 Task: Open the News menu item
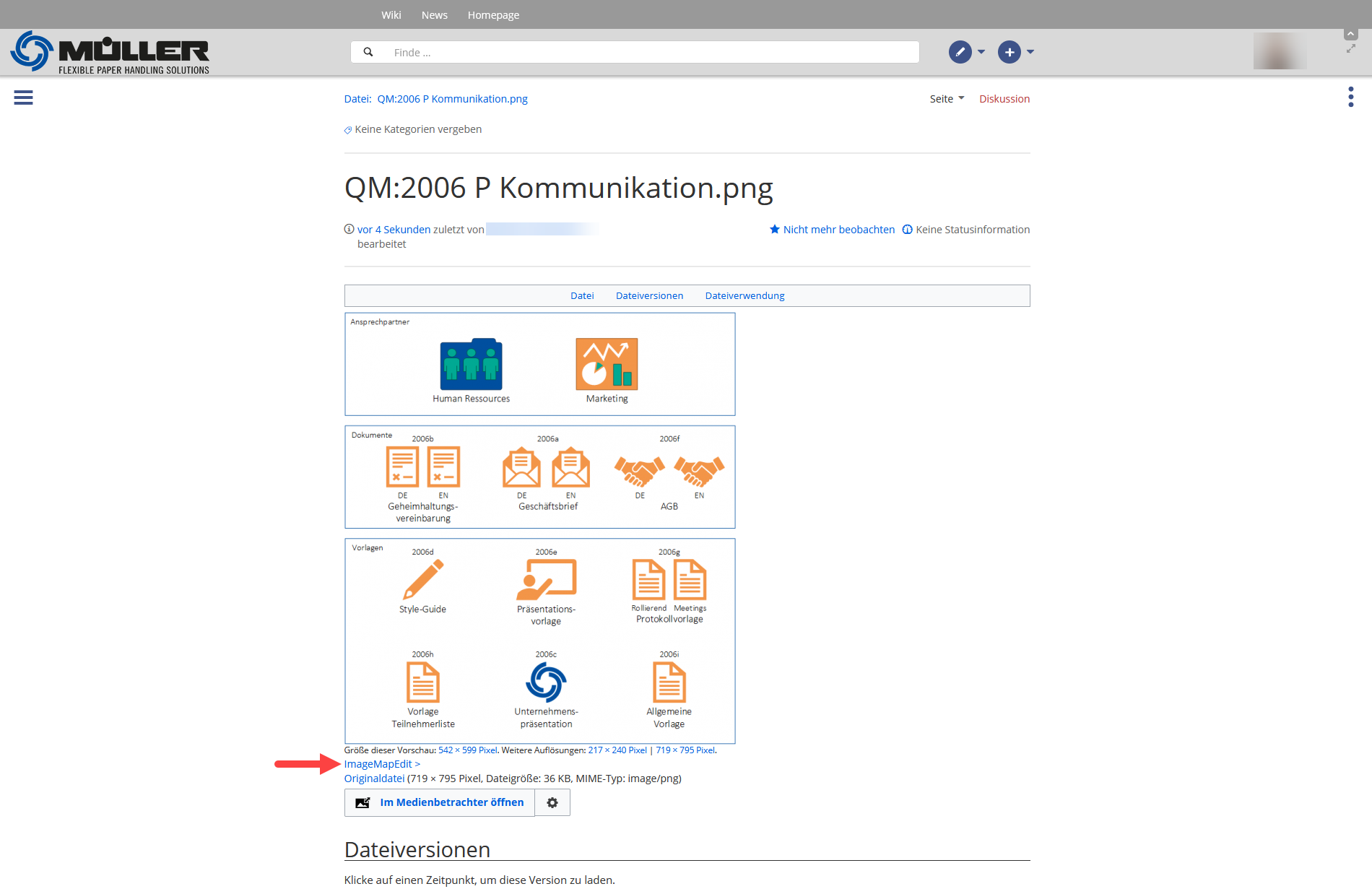pos(434,15)
